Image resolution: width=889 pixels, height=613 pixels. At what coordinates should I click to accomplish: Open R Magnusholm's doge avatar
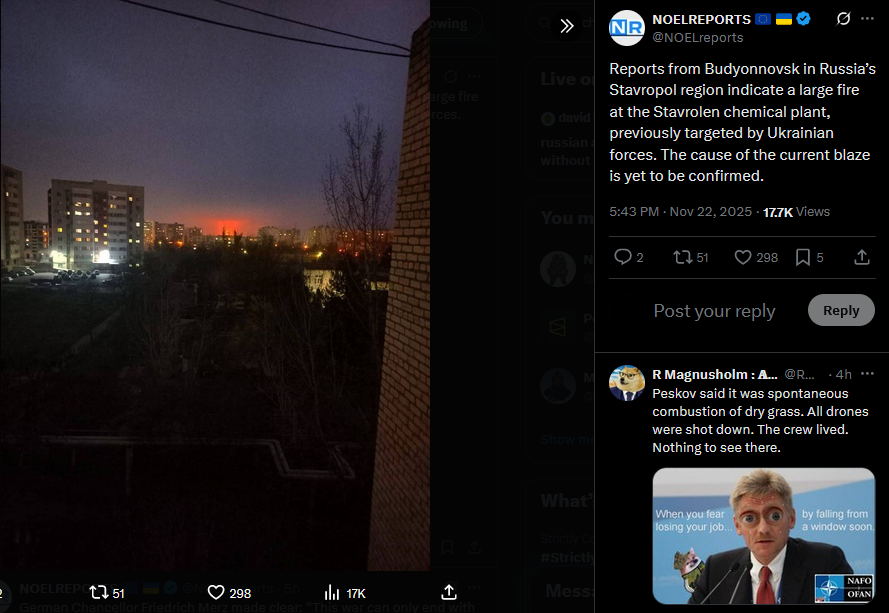(x=626, y=383)
